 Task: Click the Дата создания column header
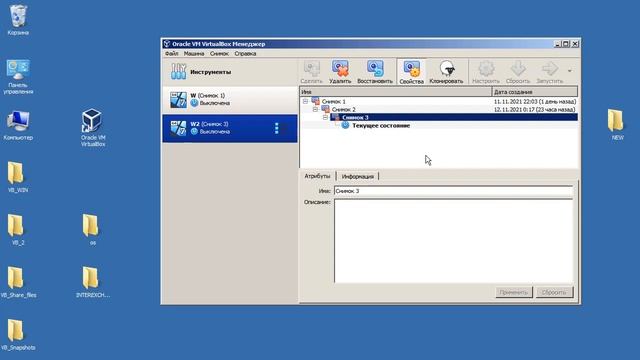(535, 92)
